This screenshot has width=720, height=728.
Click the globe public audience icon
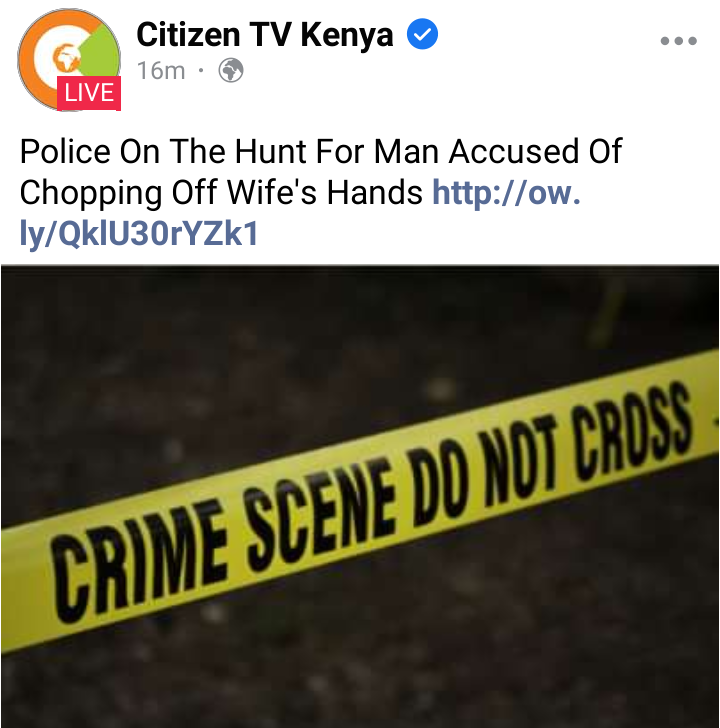click(x=231, y=71)
